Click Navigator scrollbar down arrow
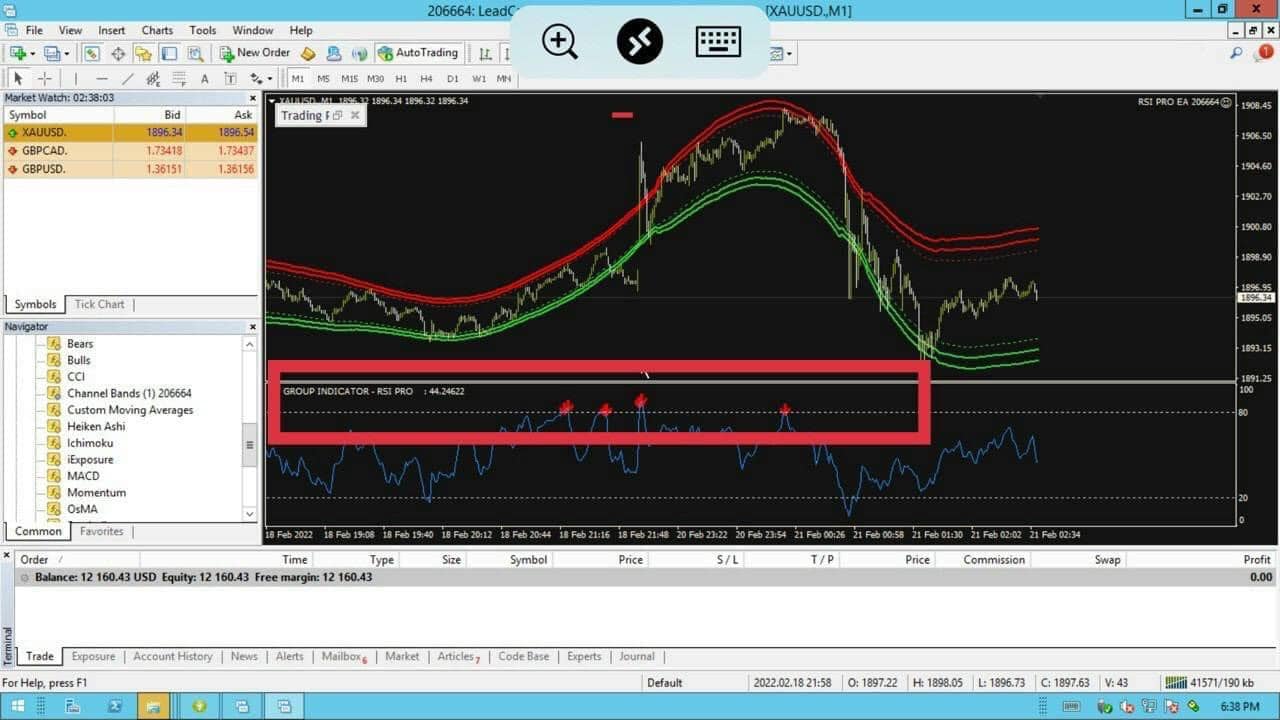Image resolution: width=1280 pixels, height=720 pixels. pos(250,514)
